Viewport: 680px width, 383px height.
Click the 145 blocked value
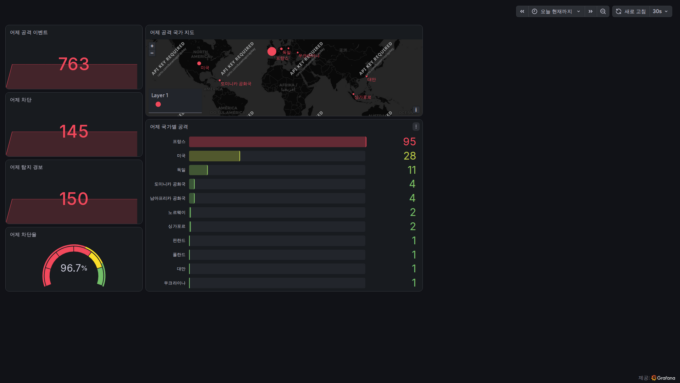pos(74,131)
